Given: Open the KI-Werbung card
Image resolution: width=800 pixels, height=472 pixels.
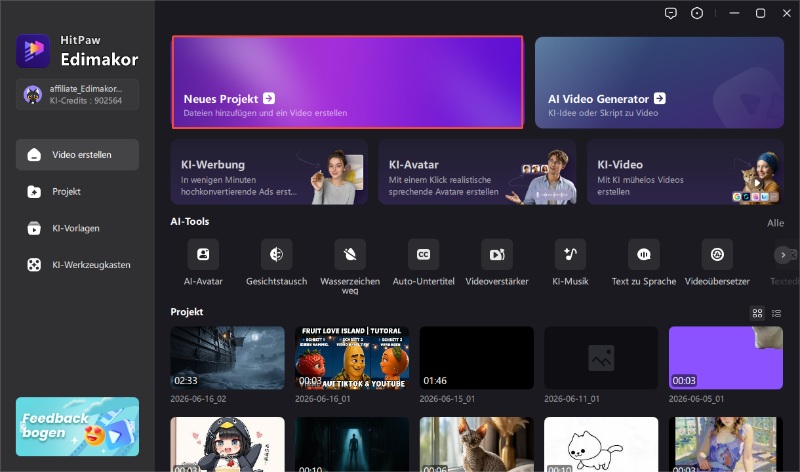Looking at the screenshot, I should click(269, 172).
